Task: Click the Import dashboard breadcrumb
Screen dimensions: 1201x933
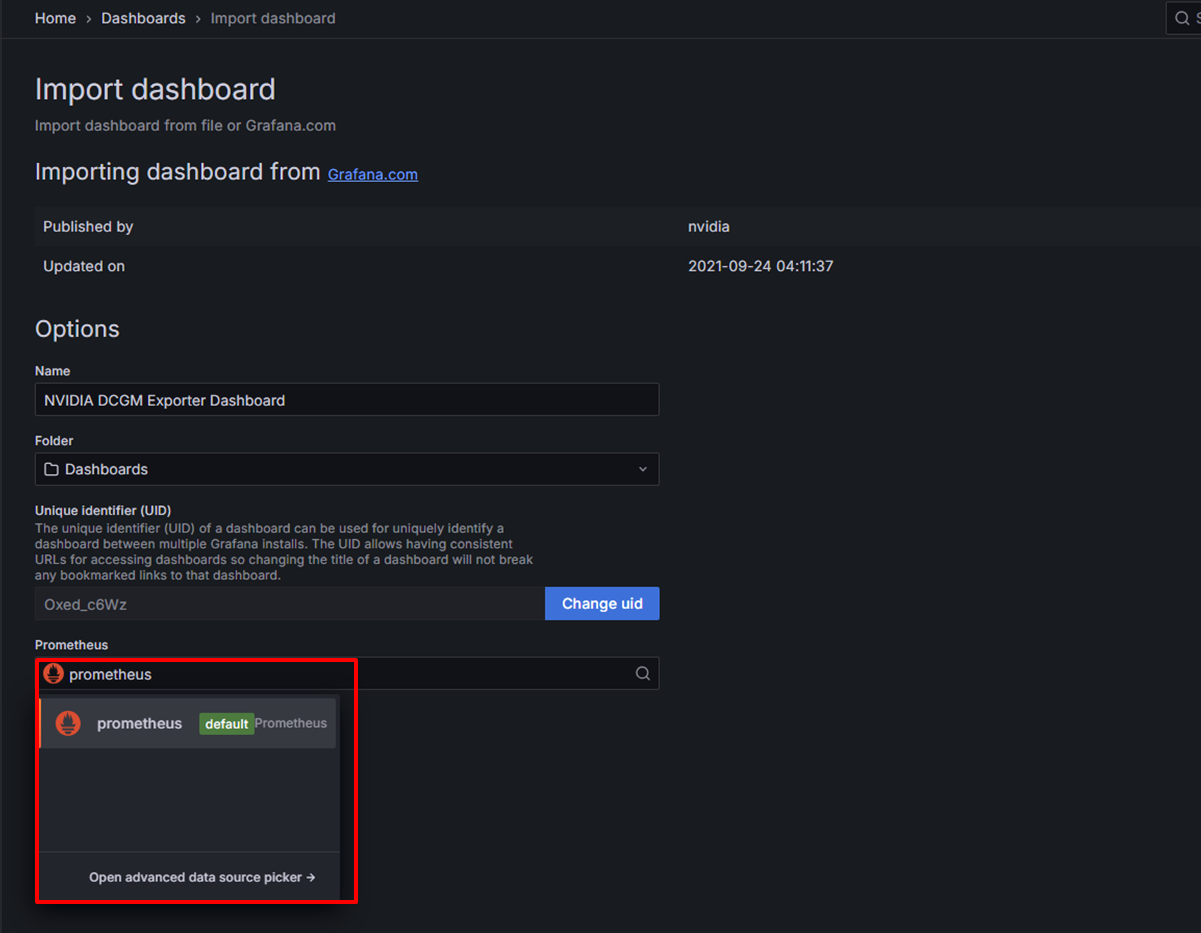Action: [272, 19]
